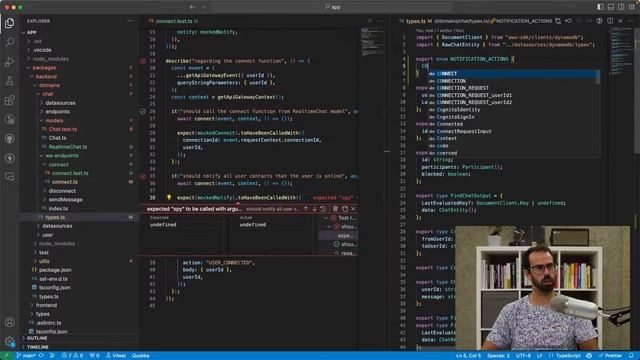Click the command center search box
Viewport: 640px width, 360px height.
coord(332,7)
